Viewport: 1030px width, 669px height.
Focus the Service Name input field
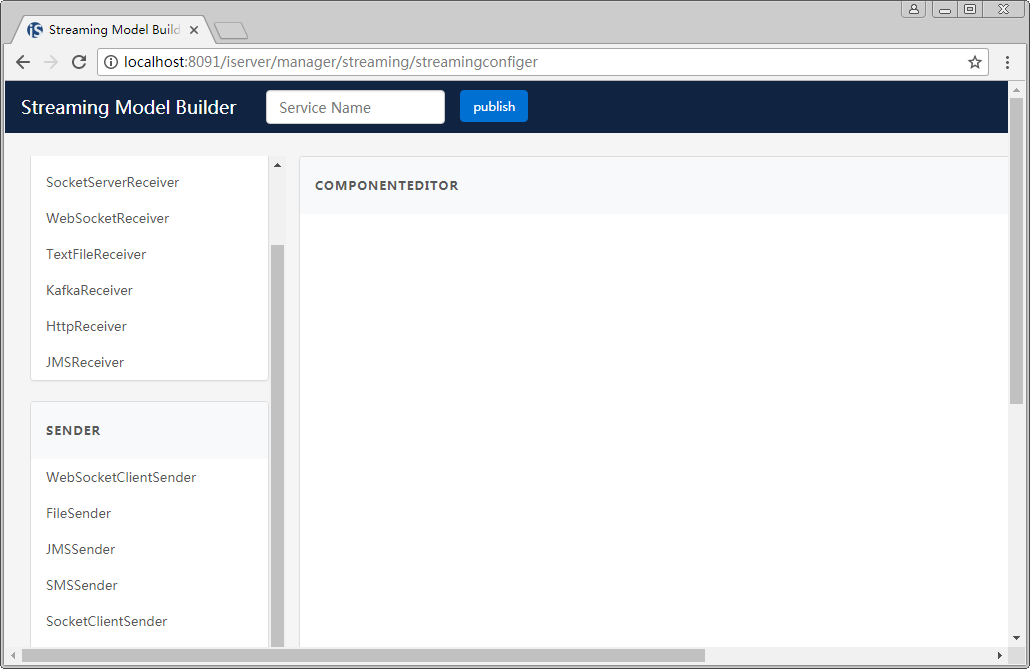tap(355, 107)
